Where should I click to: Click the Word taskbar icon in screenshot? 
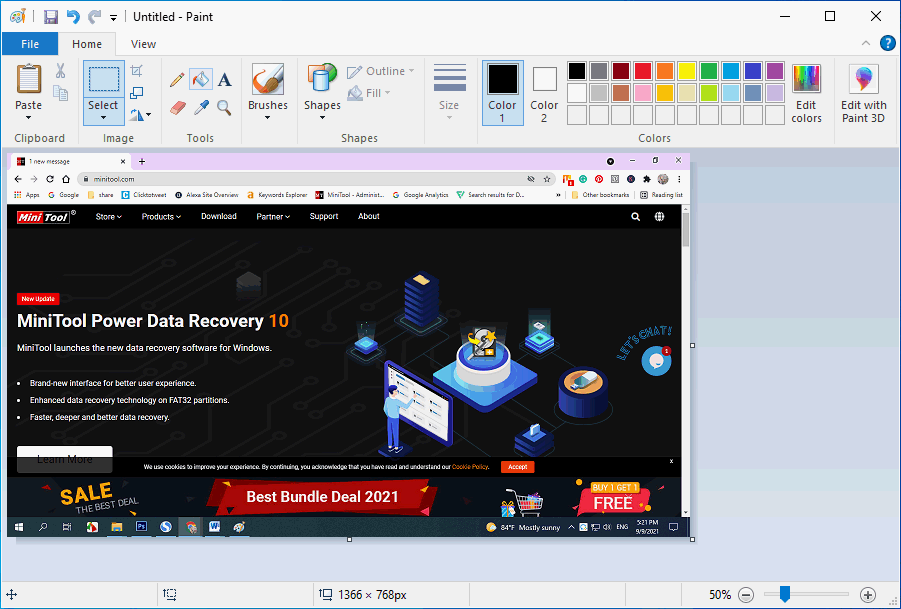point(214,526)
